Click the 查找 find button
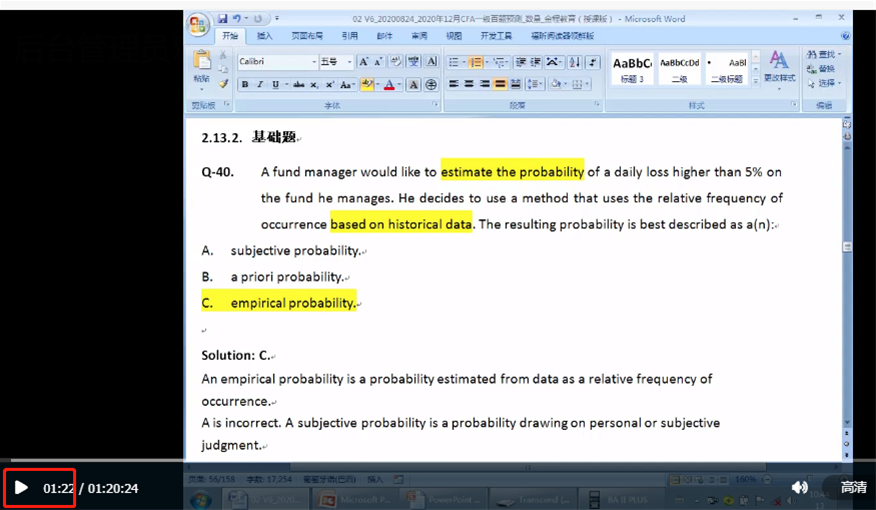Screen dimensions: 876x510 [x=823, y=54]
